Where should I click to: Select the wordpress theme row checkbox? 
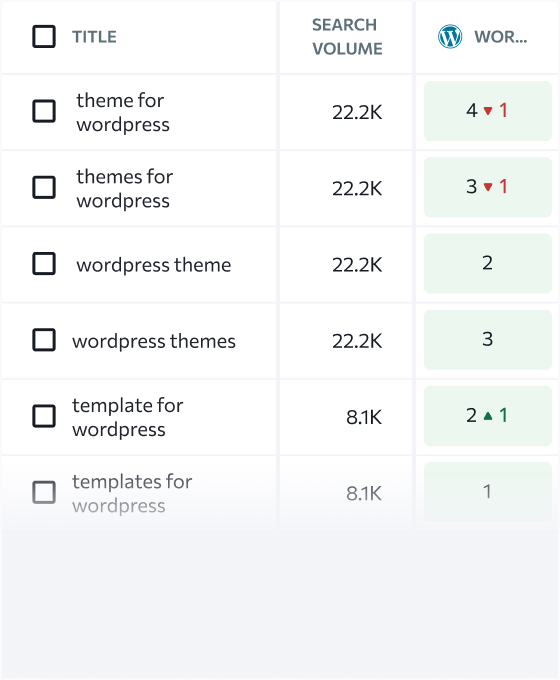tap(44, 264)
